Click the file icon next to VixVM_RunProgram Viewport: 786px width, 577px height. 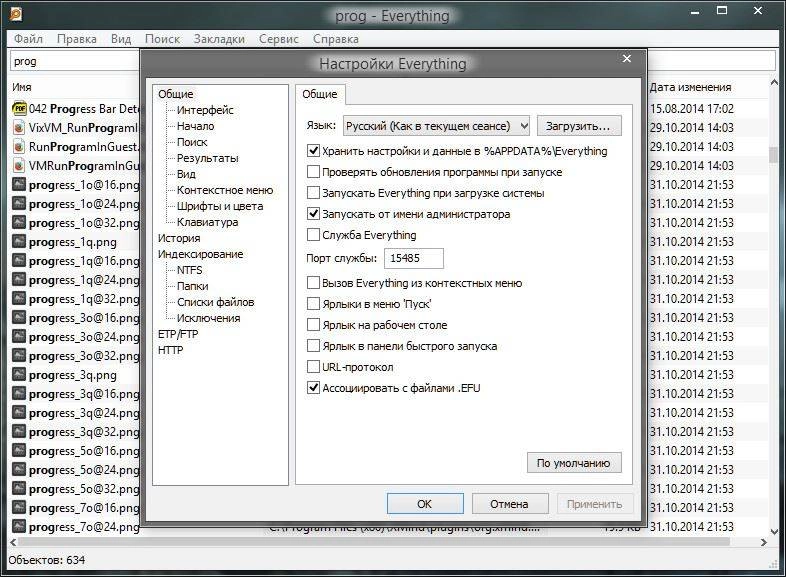(x=19, y=128)
